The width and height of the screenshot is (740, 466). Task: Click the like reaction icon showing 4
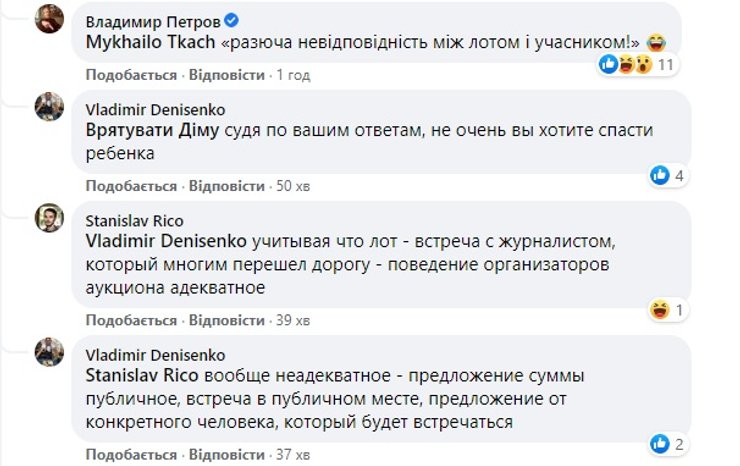tap(669, 176)
